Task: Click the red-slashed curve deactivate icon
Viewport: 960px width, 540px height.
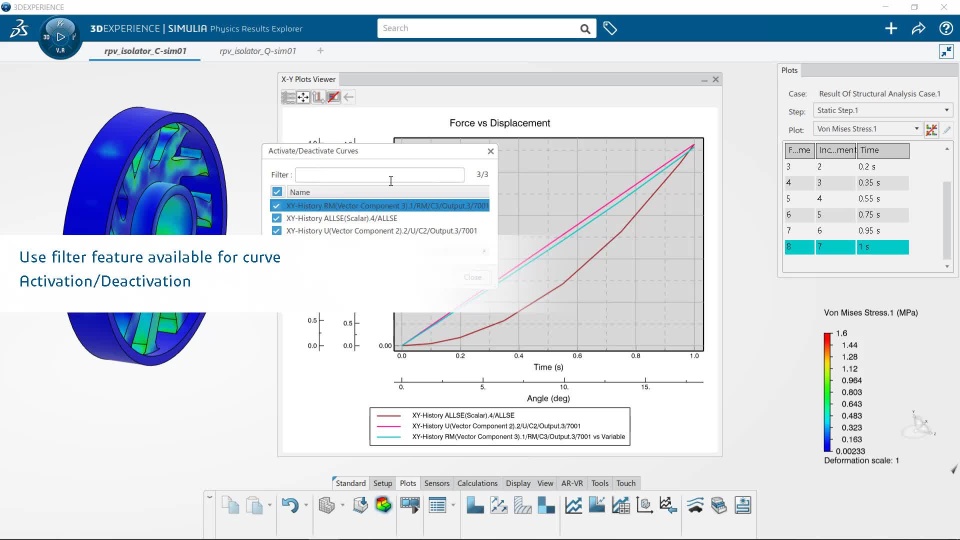Action: [333, 97]
